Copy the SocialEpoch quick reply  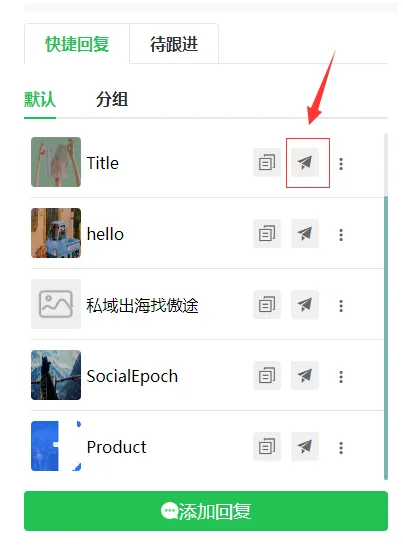click(267, 375)
